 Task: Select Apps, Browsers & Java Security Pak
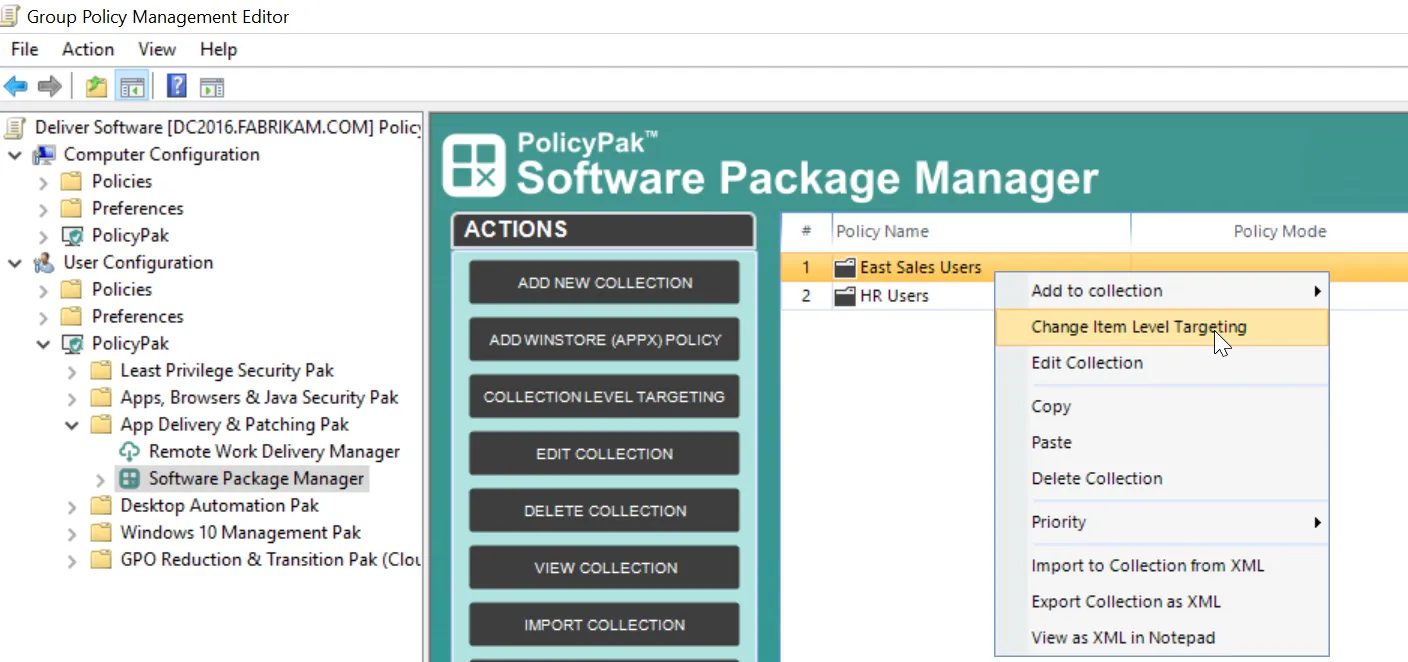259,398
